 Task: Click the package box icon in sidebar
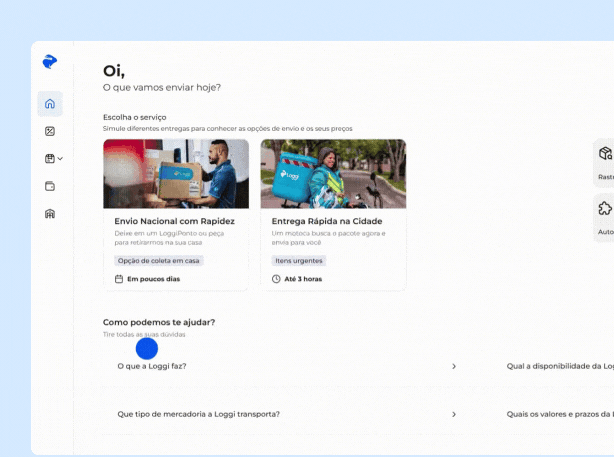pos(49,158)
